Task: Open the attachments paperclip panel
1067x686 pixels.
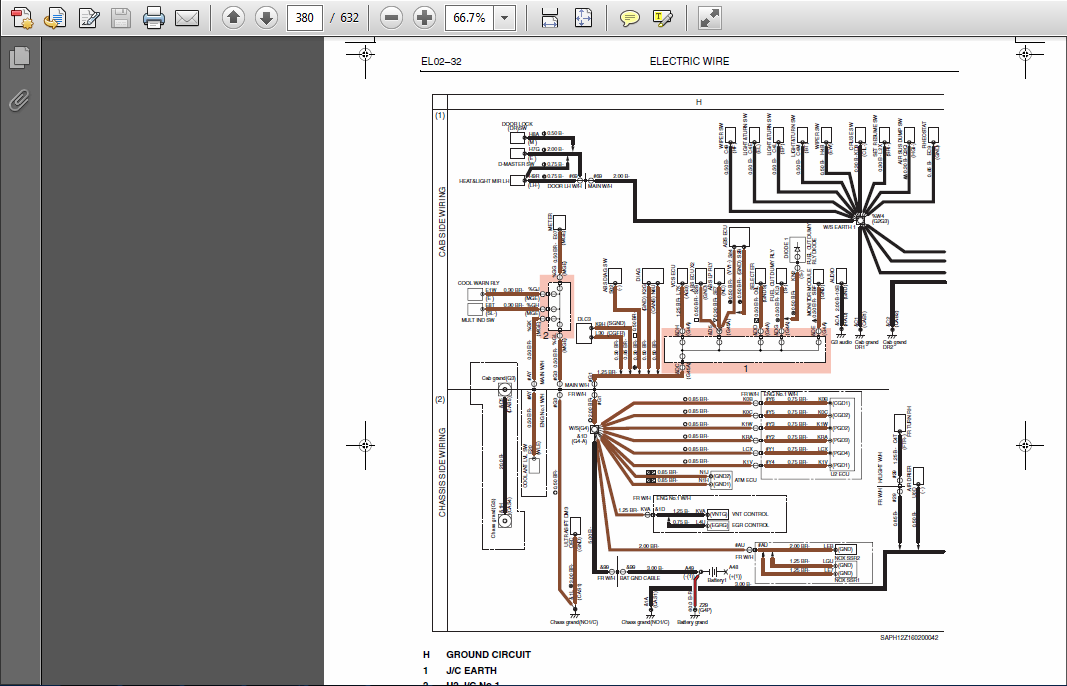Action: pyautogui.click(x=20, y=100)
